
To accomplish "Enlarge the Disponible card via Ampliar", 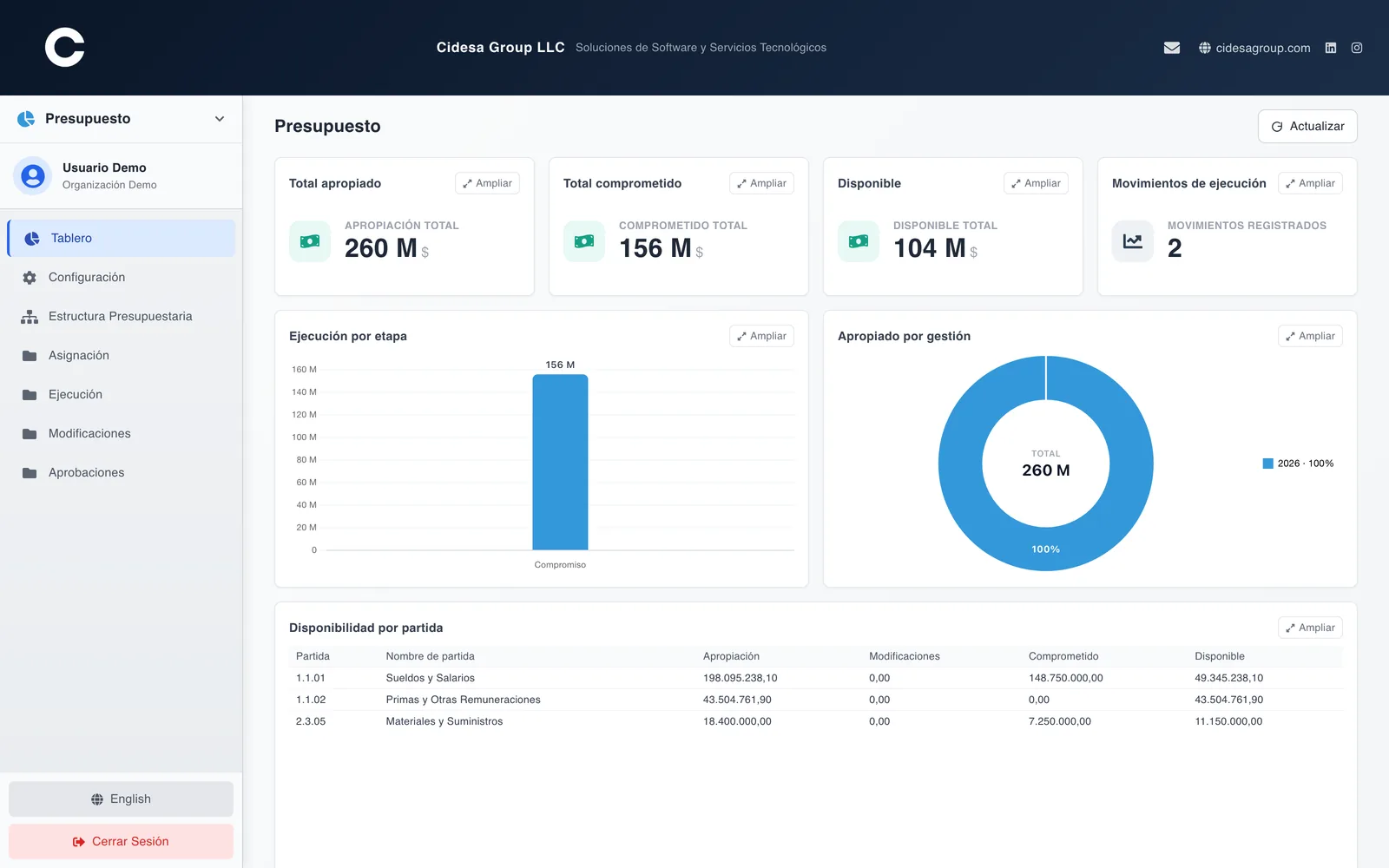I will (x=1036, y=183).
